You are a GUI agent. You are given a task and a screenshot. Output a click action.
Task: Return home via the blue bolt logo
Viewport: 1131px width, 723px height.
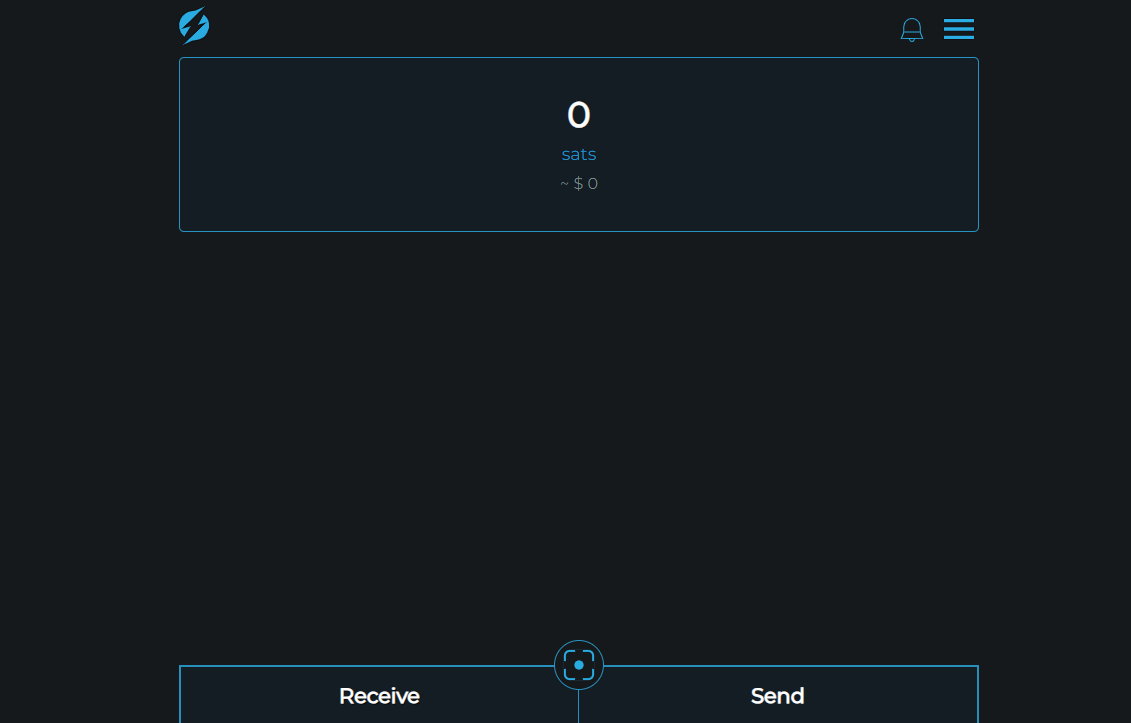tap(194, 26)
